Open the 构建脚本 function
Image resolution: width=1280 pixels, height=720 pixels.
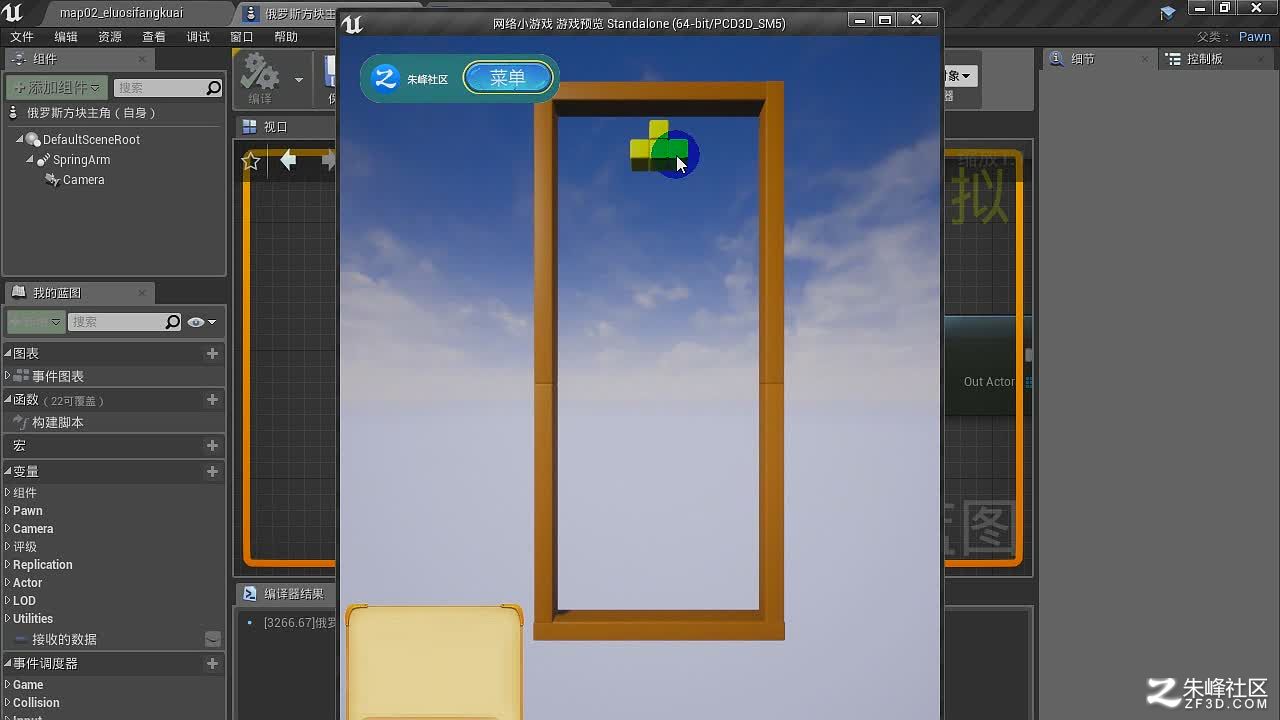[58, 423]
